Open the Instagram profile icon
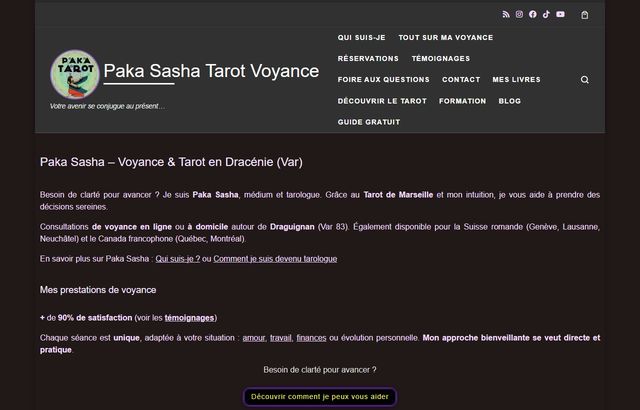This screenshot has width=640, height=410. pyautogui.click(x=519, y=14)
